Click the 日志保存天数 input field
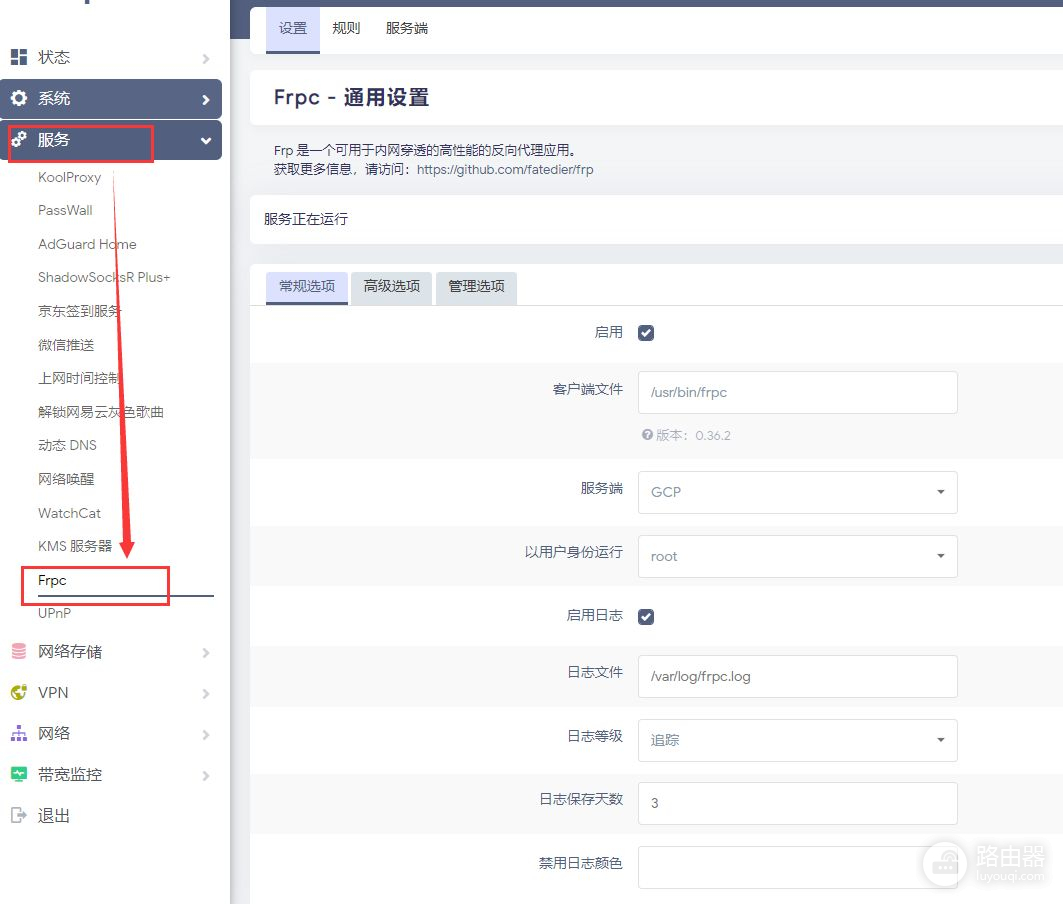1063x904 pixels. [x=797, y=803]
